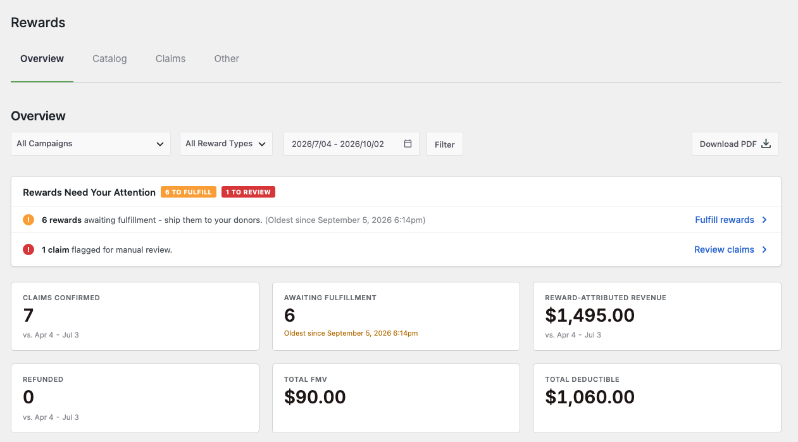
Task: Click the AWAITING FULFILLMENT label
Action: click(330, 298)
